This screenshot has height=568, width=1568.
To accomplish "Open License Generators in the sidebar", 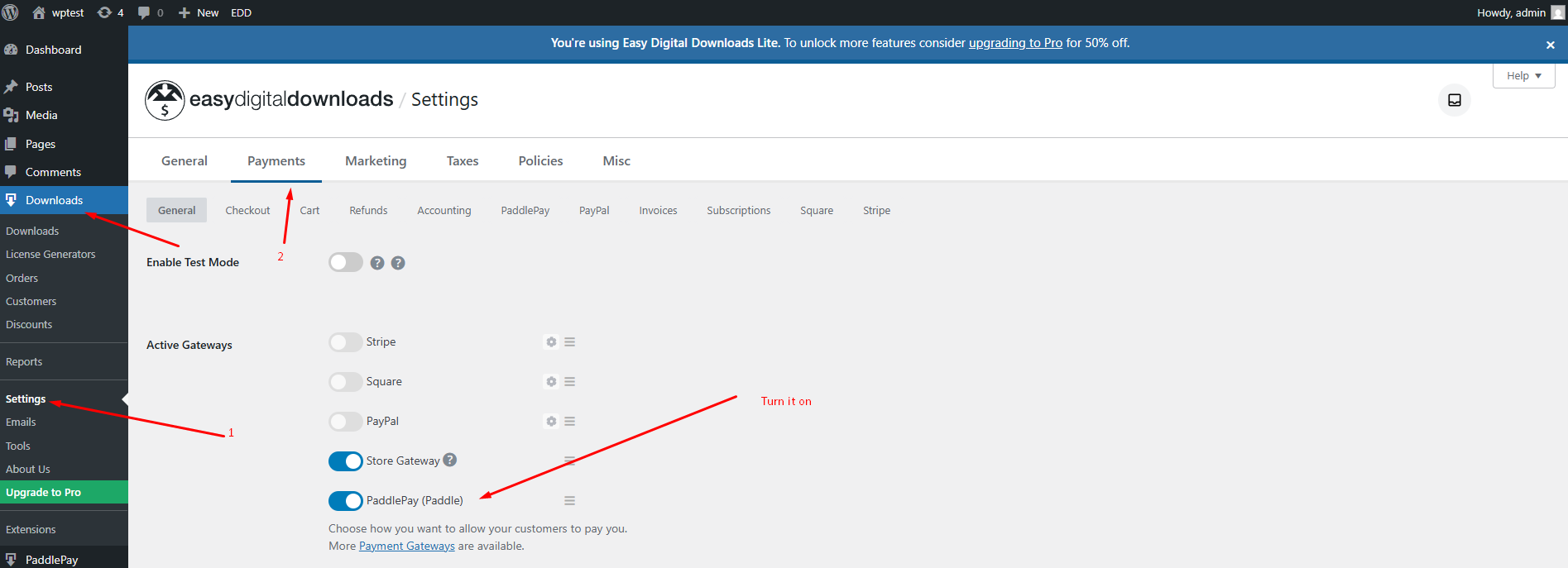I will (x=50, y=255).
